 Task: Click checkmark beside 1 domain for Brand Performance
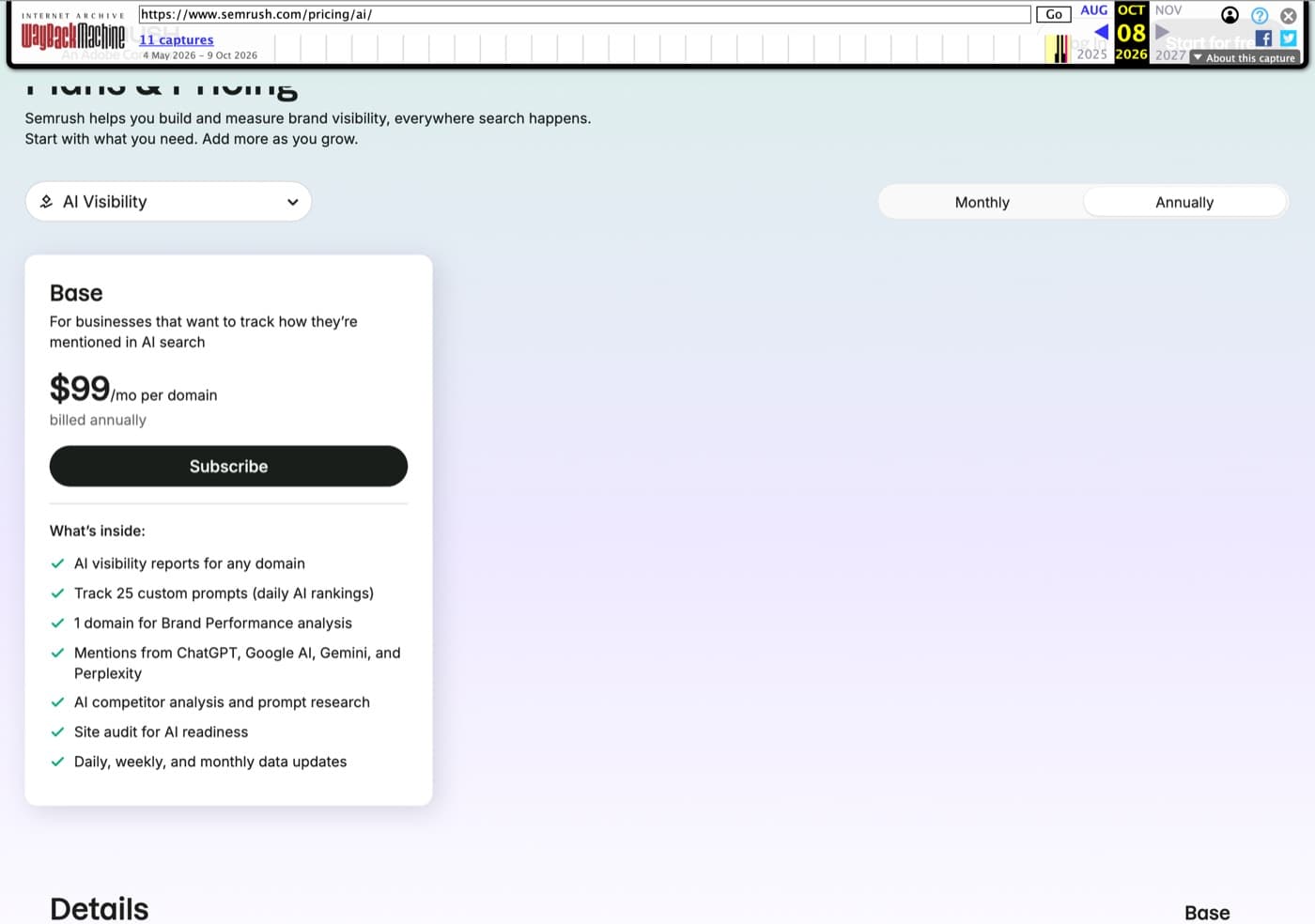click(x=57, y=624)
